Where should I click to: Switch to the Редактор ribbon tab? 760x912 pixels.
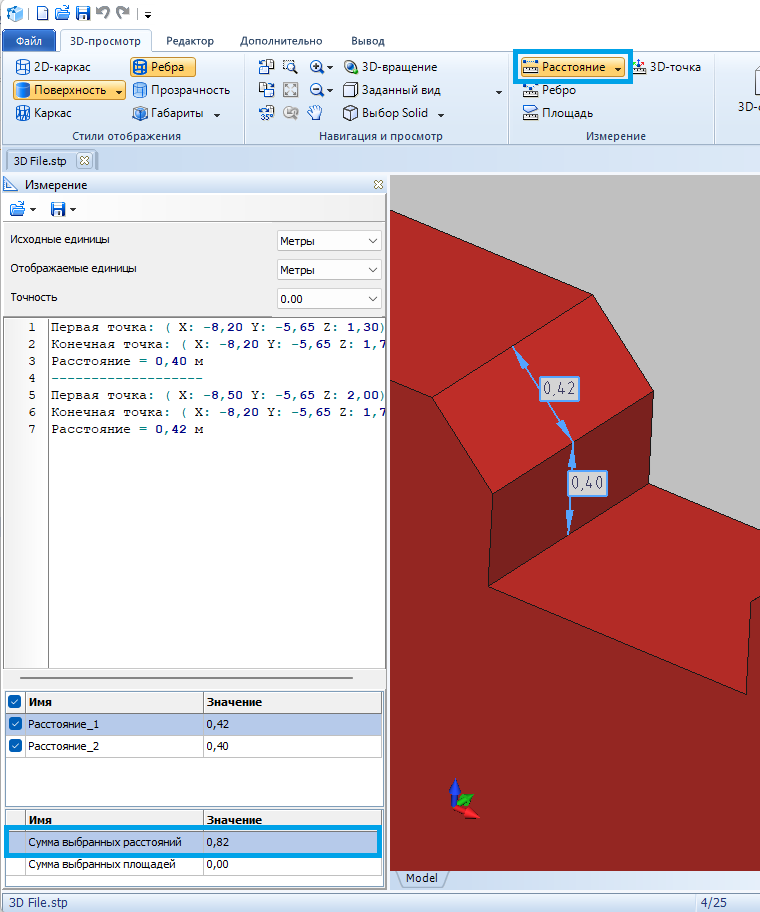(189, 41)
